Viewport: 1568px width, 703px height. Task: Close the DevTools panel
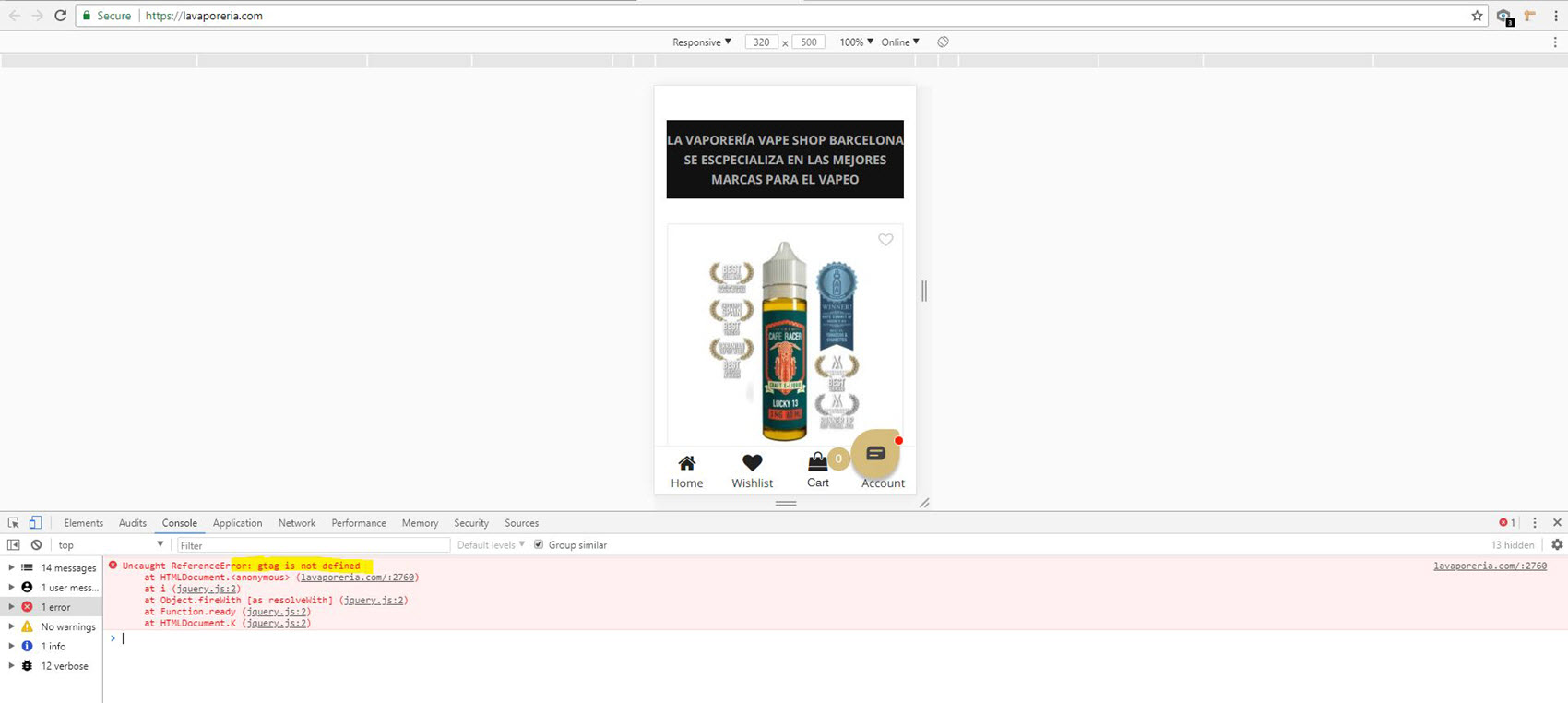coord(1557,523)
